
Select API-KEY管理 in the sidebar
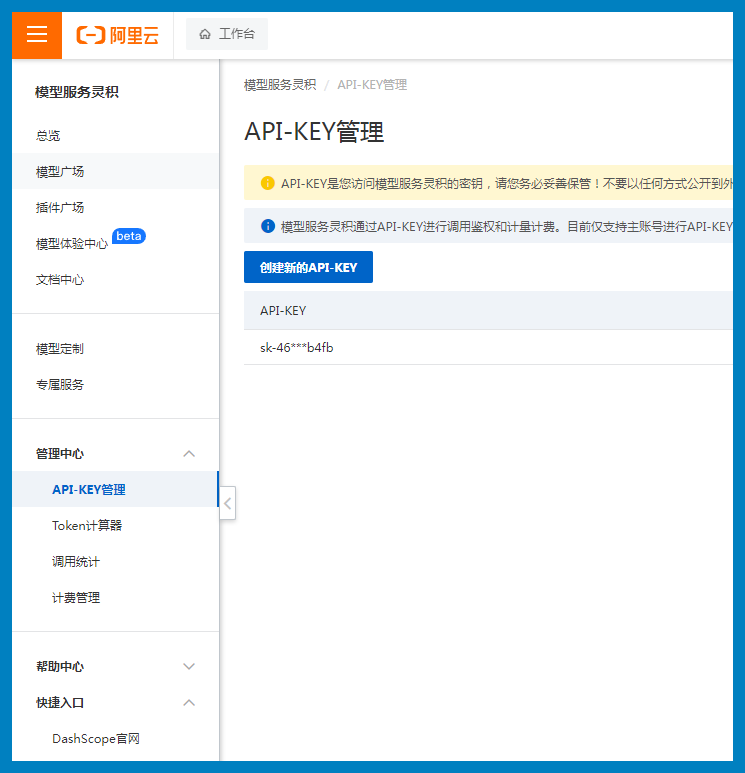[x=89, y=490]
